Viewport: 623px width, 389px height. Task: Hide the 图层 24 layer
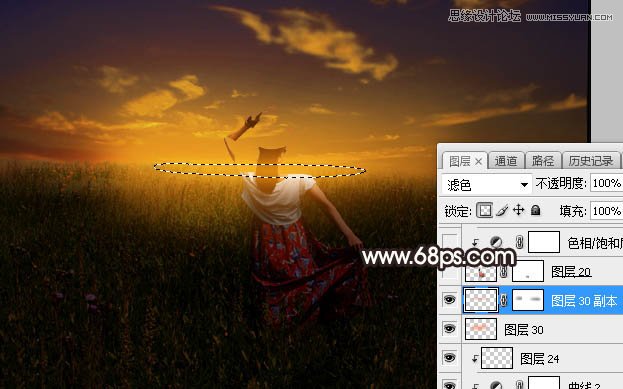(x=449, y=358)
